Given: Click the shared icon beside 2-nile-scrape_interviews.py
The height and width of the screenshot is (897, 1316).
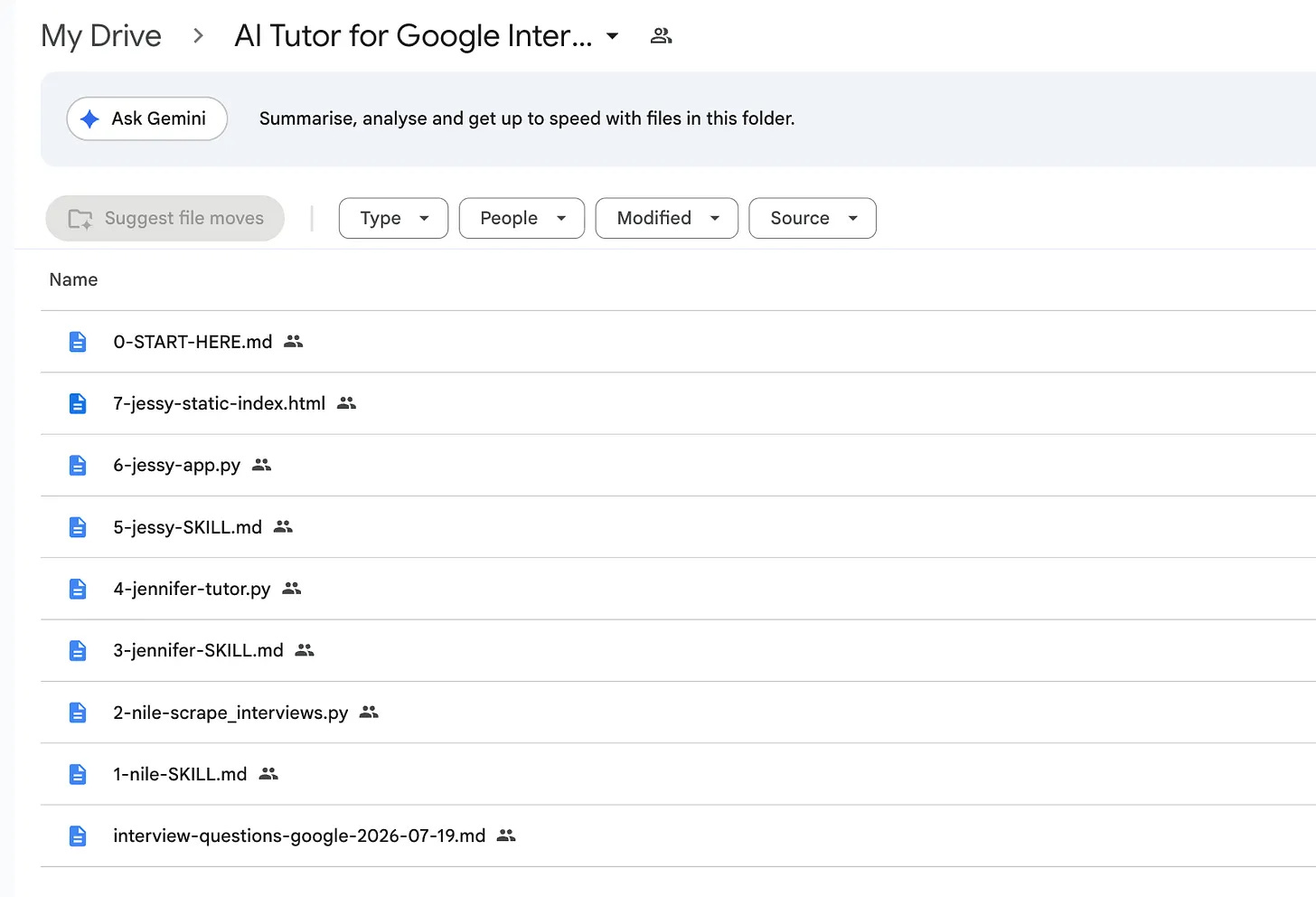Looking at the screenshot, I should [369, 713].
